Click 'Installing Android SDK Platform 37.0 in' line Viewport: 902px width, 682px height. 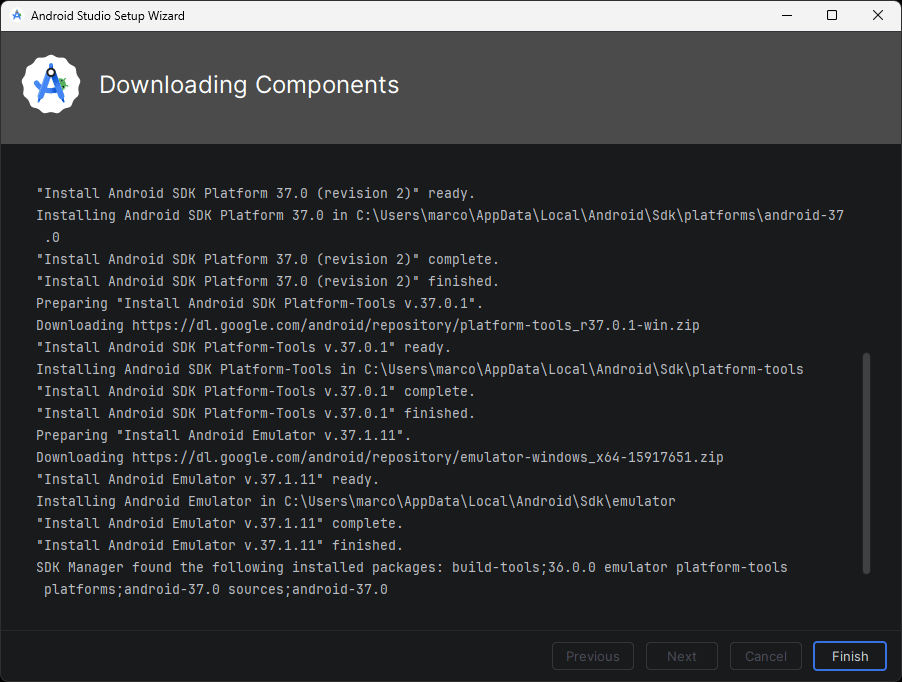click(439, 216)
